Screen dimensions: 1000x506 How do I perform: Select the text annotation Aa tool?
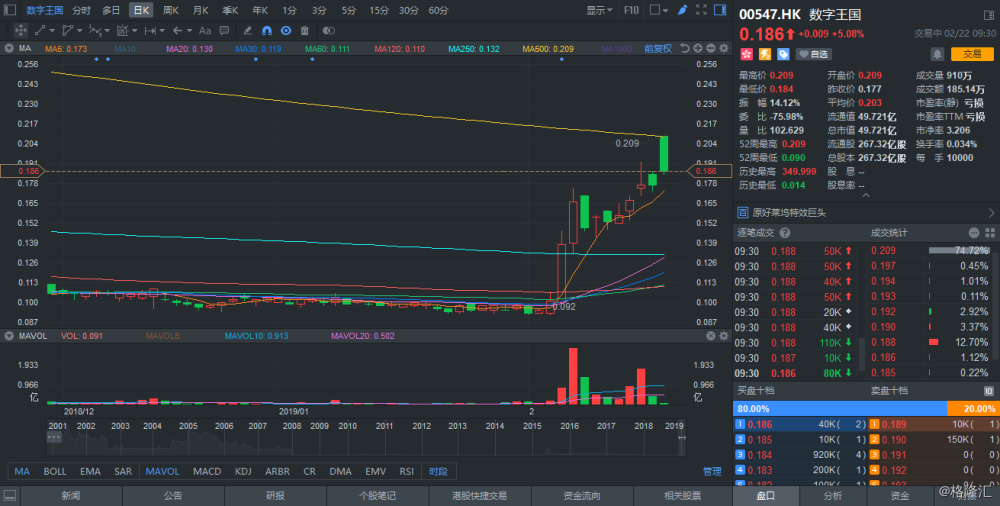[x=205, y=31]
